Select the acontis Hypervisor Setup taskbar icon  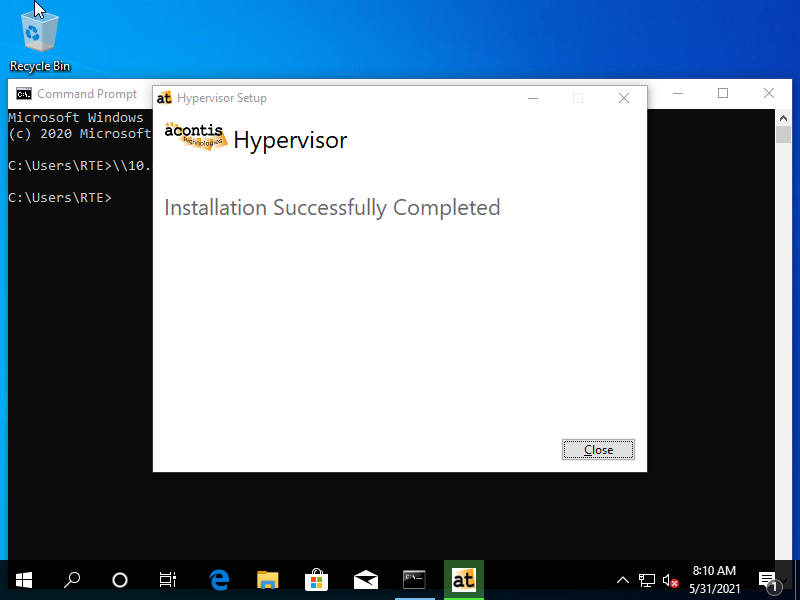tap(463, 580)
